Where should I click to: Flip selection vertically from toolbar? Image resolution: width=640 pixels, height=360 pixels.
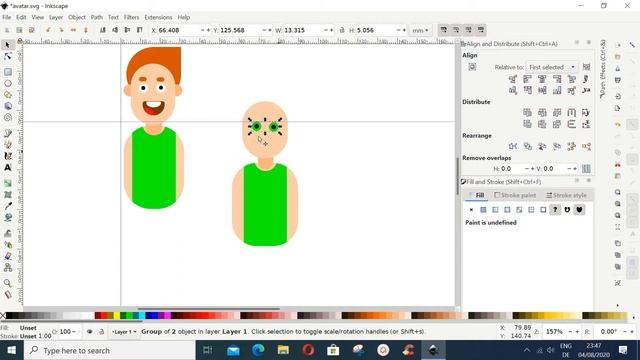pyautogui.click(x=86, y=30)
